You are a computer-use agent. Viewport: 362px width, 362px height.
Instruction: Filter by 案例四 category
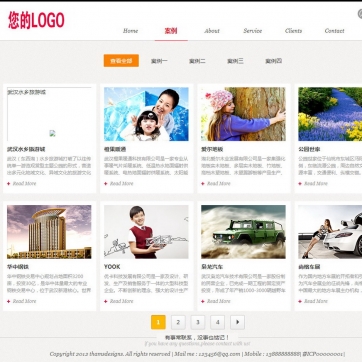[273, 61]
